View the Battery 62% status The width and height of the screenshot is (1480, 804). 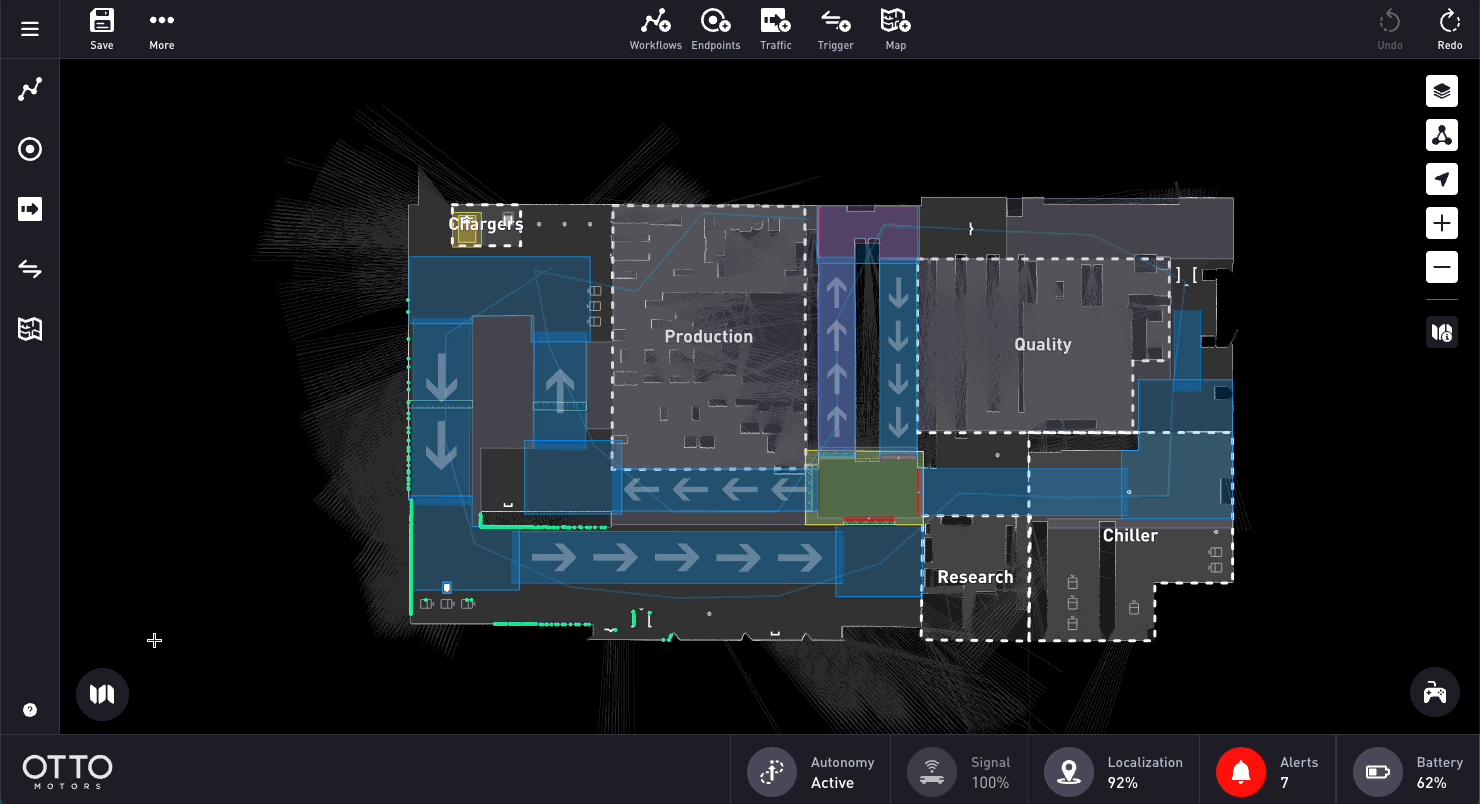pyautogui.click(x=1408, y=772)
